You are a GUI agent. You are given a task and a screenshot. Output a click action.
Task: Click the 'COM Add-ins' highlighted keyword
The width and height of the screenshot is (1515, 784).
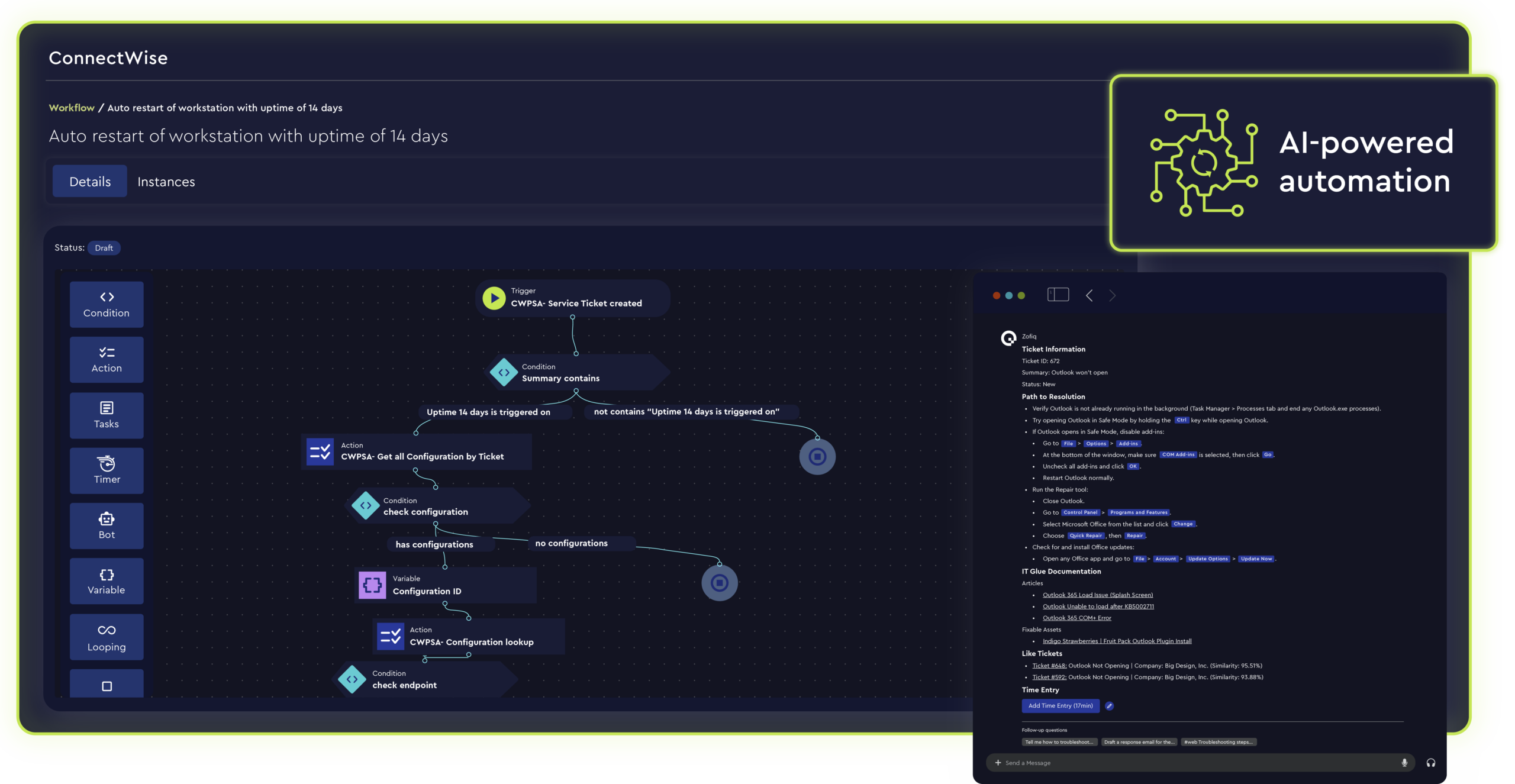pos(1178,455)
